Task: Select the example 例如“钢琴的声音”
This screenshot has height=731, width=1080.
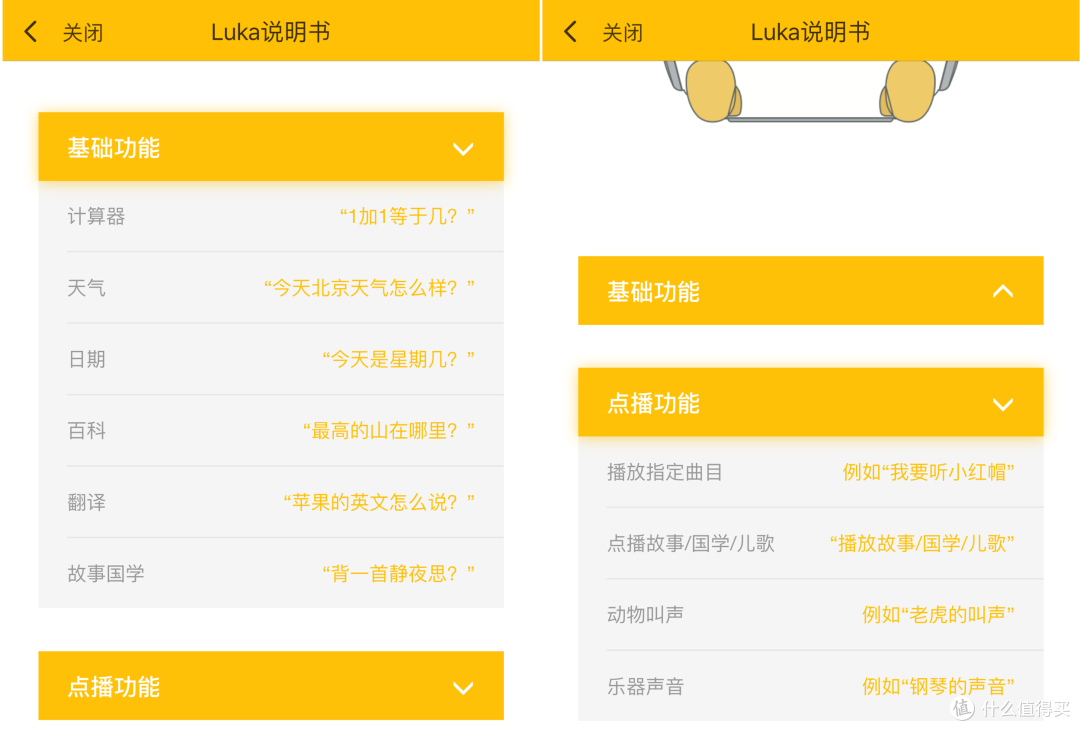Action: tap(938, 686)
